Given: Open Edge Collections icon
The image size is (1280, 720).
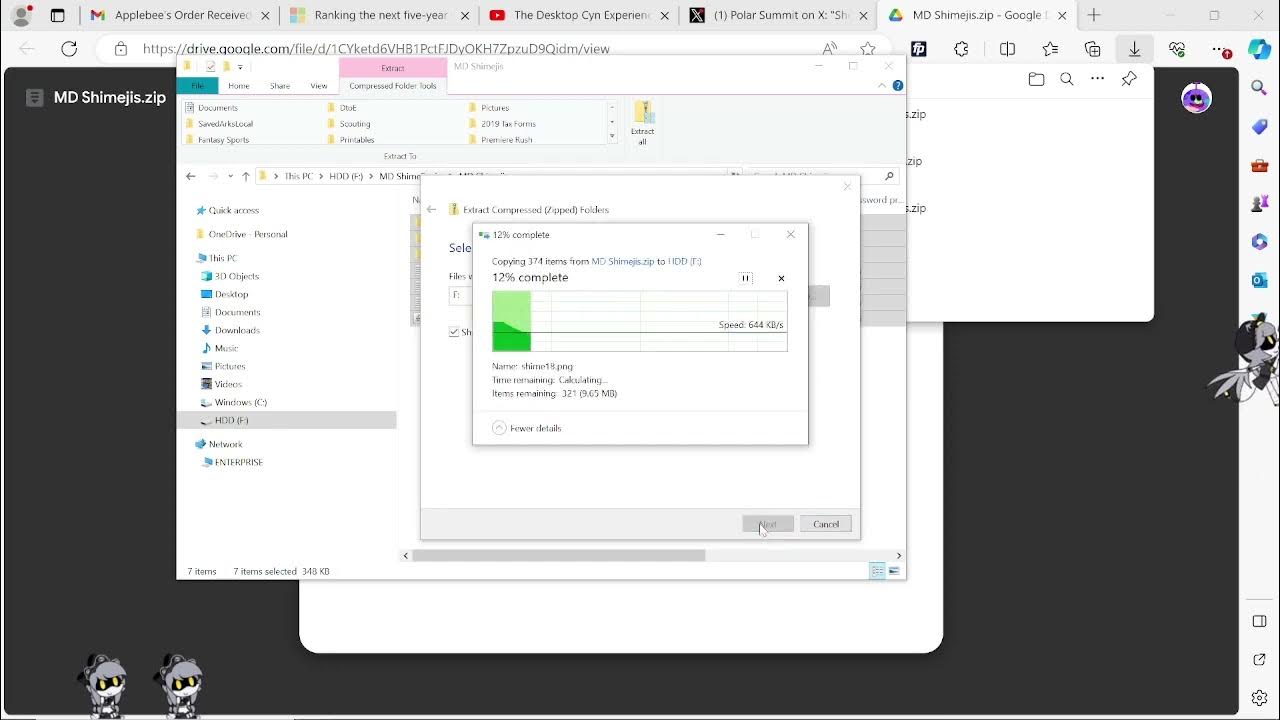Looking at the screenshot, I should (1092, 48).
